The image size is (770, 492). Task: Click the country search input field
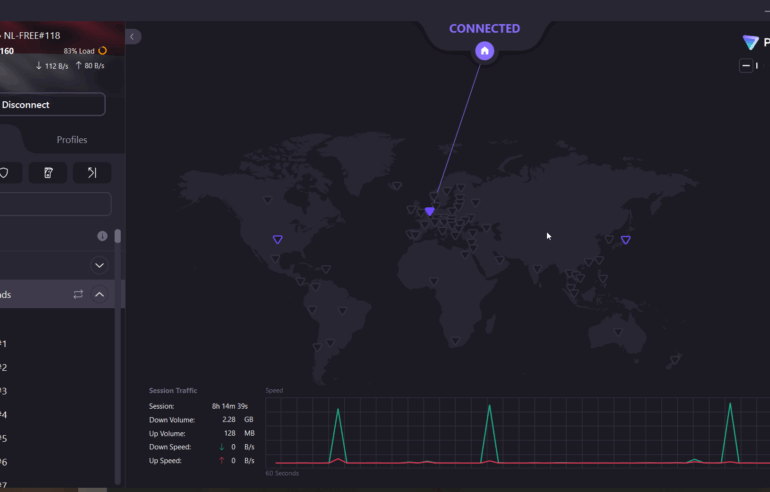pos(55,204)
